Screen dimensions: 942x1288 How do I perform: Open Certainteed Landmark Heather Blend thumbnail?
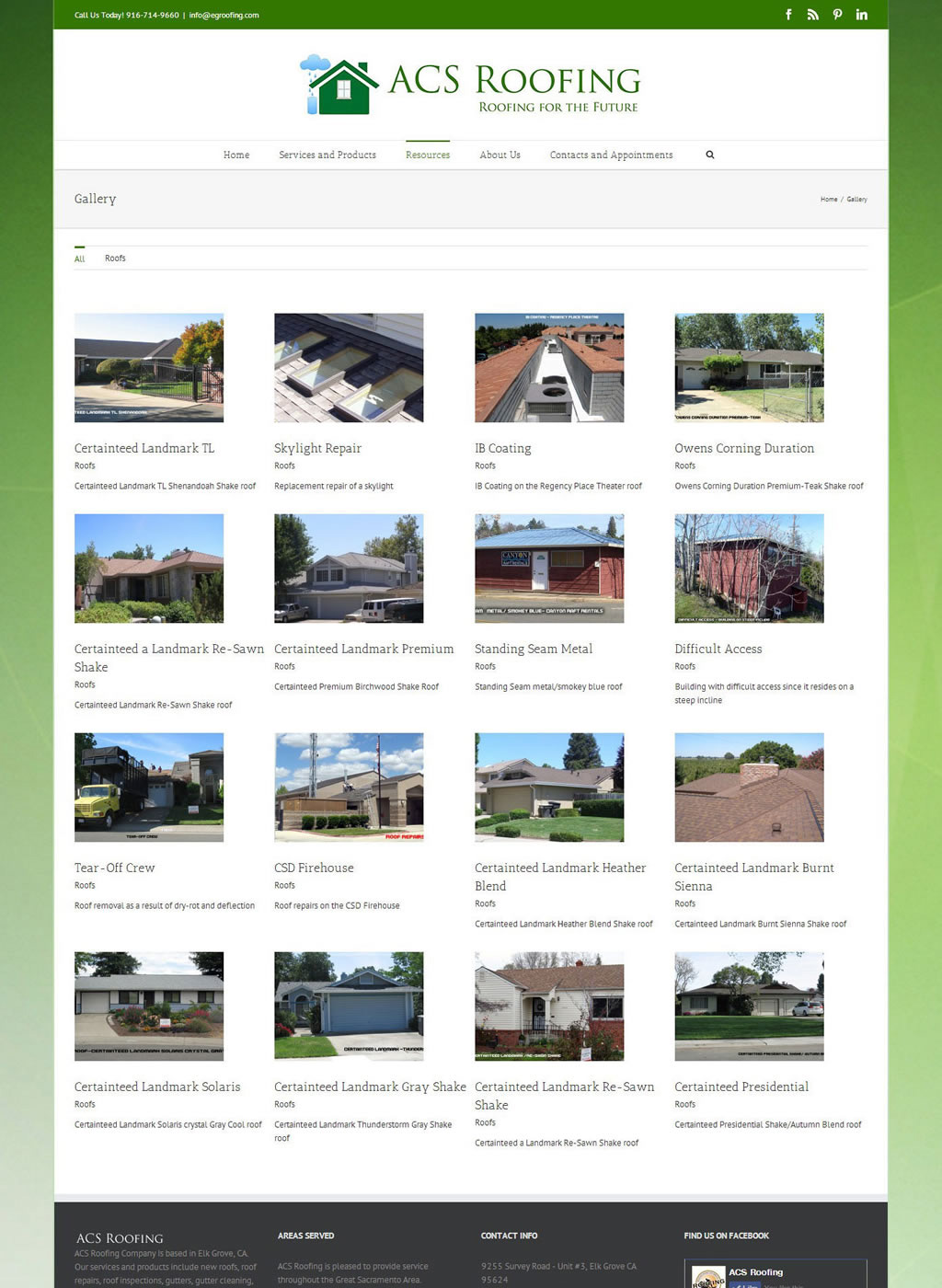(549, 788)
